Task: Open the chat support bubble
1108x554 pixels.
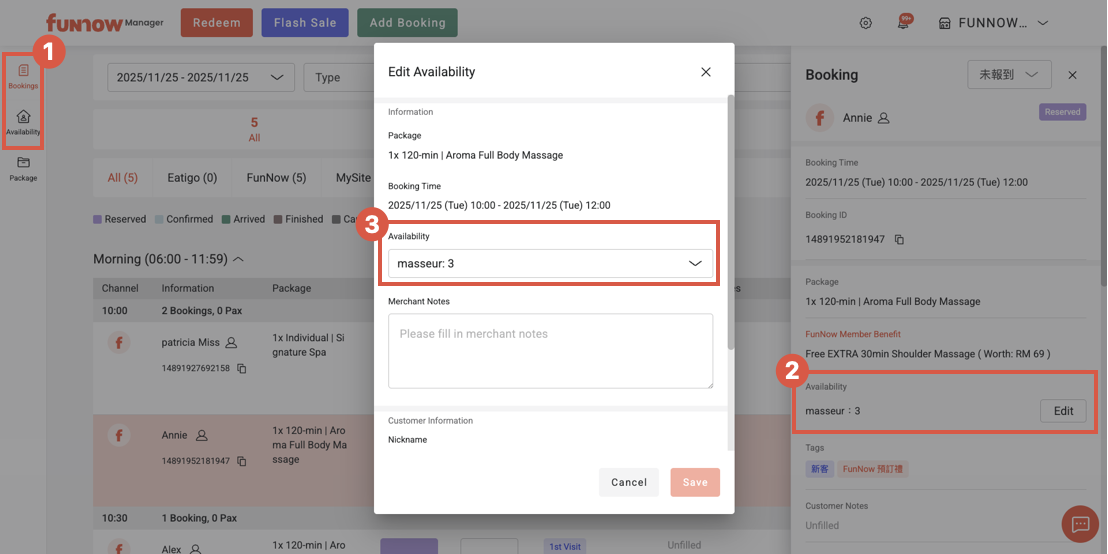Action: coord(1080,523)
